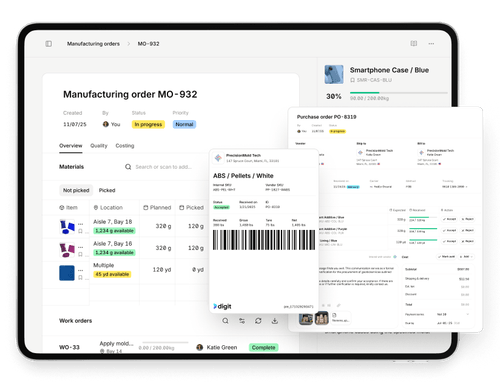The image size is (500, 384).
Task: Accept the second purchase order line item
Action: pyautogui.click(x=449, y=230)
